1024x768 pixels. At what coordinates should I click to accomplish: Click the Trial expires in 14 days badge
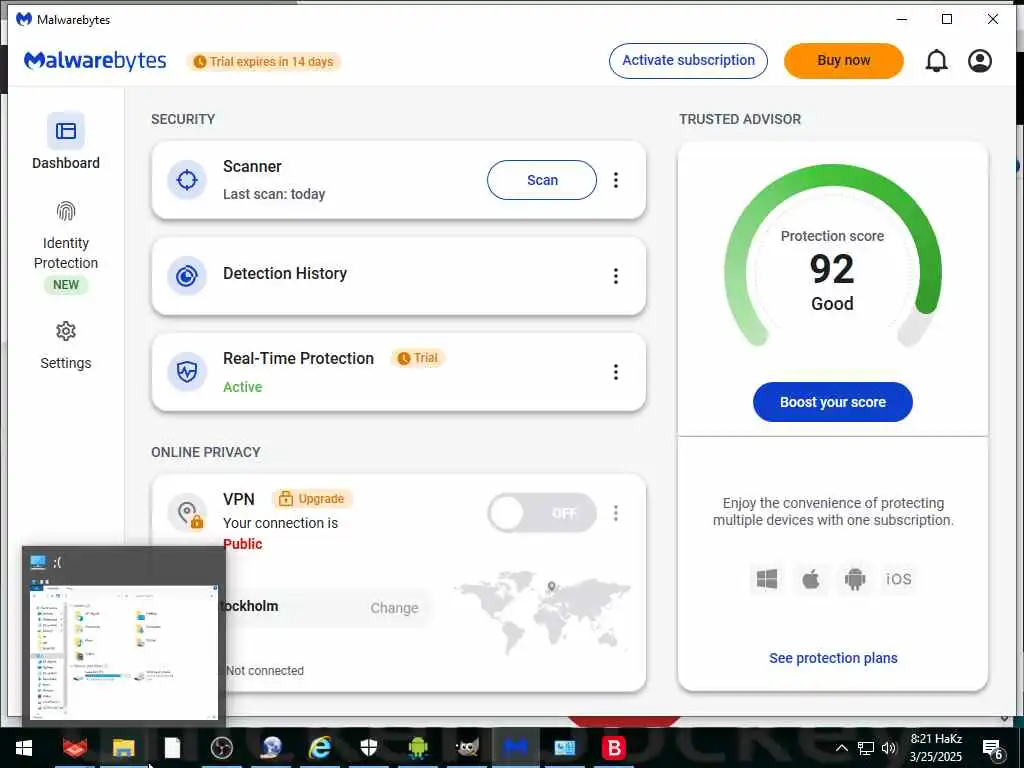[x=264, y=61]
